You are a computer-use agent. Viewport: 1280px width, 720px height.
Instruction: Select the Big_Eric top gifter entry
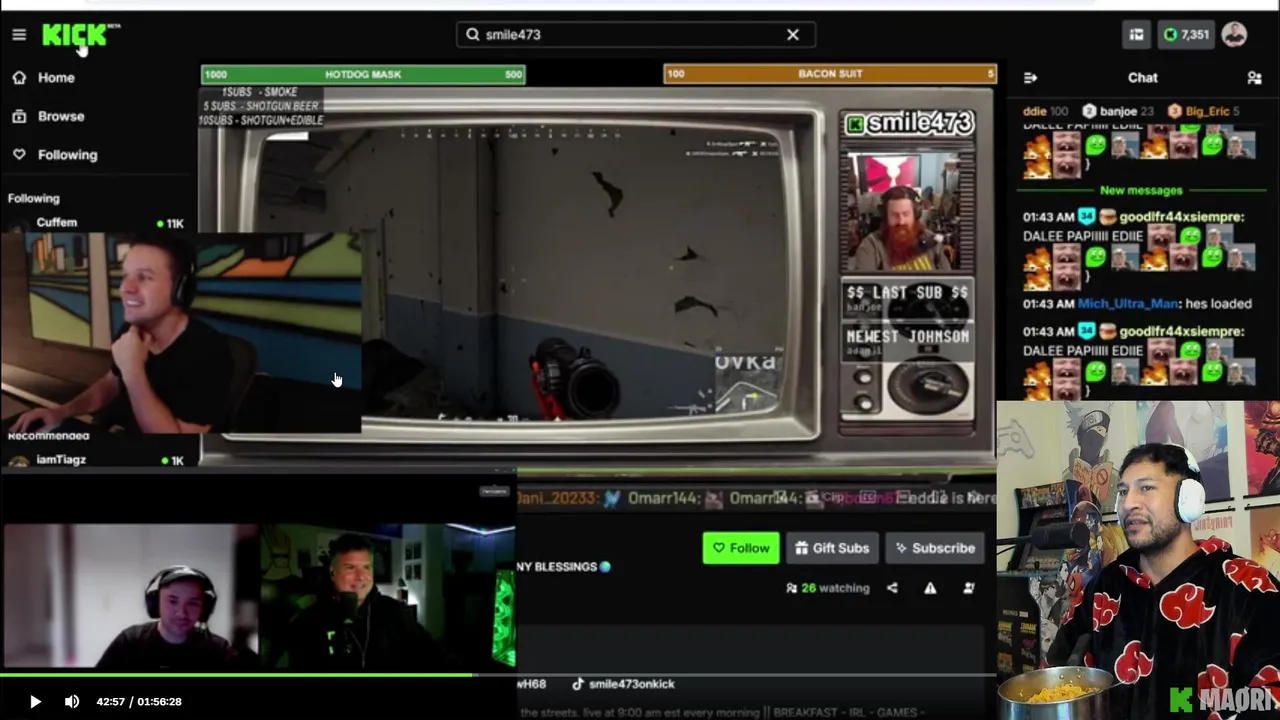[1204, 111]
